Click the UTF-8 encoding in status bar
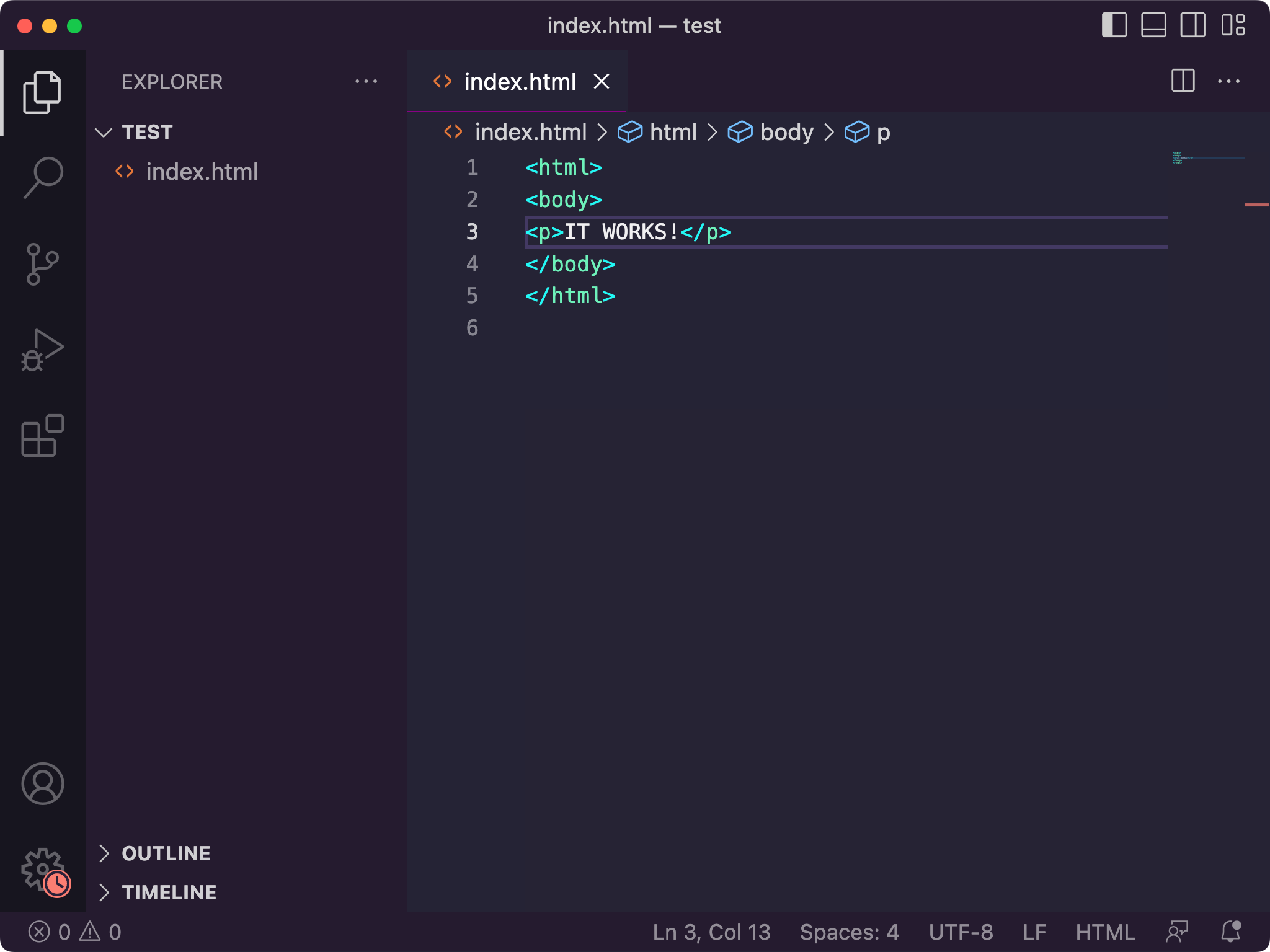This screenshot has height=952, width=1270. point(960,932)
